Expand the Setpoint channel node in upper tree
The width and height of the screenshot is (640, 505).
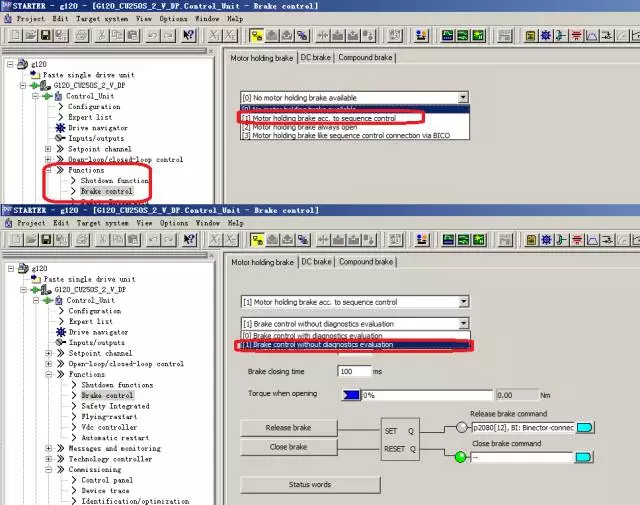(x=48, y=149)
